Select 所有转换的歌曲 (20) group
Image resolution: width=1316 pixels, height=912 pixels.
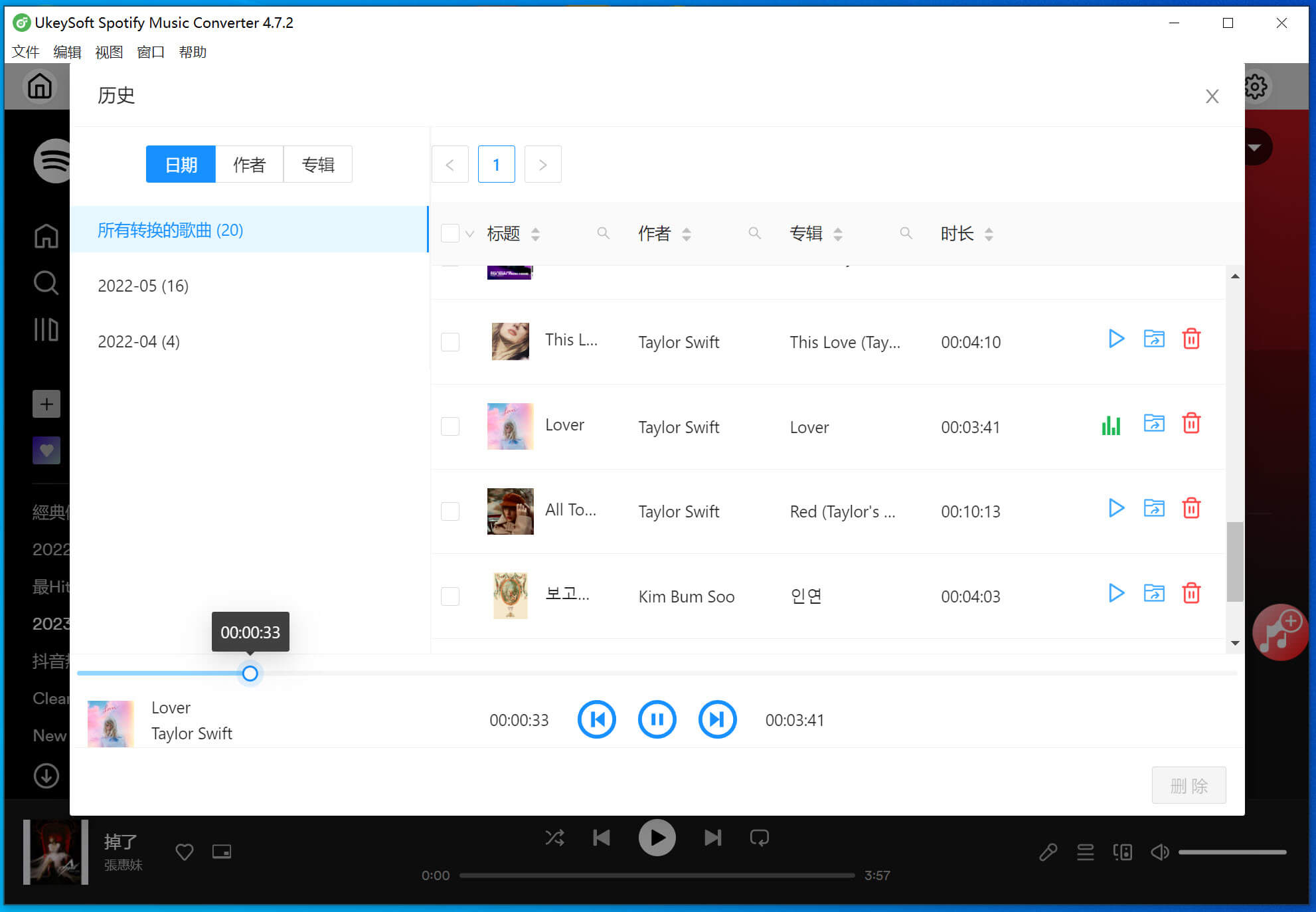click(x=249, y=230)
